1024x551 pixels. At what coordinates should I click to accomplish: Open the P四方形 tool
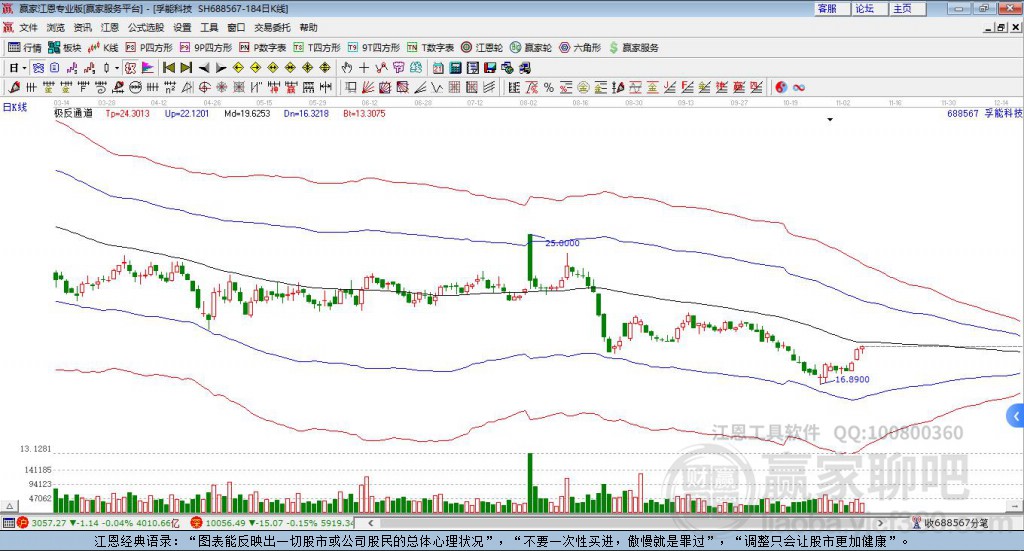(x=149, y=48)
